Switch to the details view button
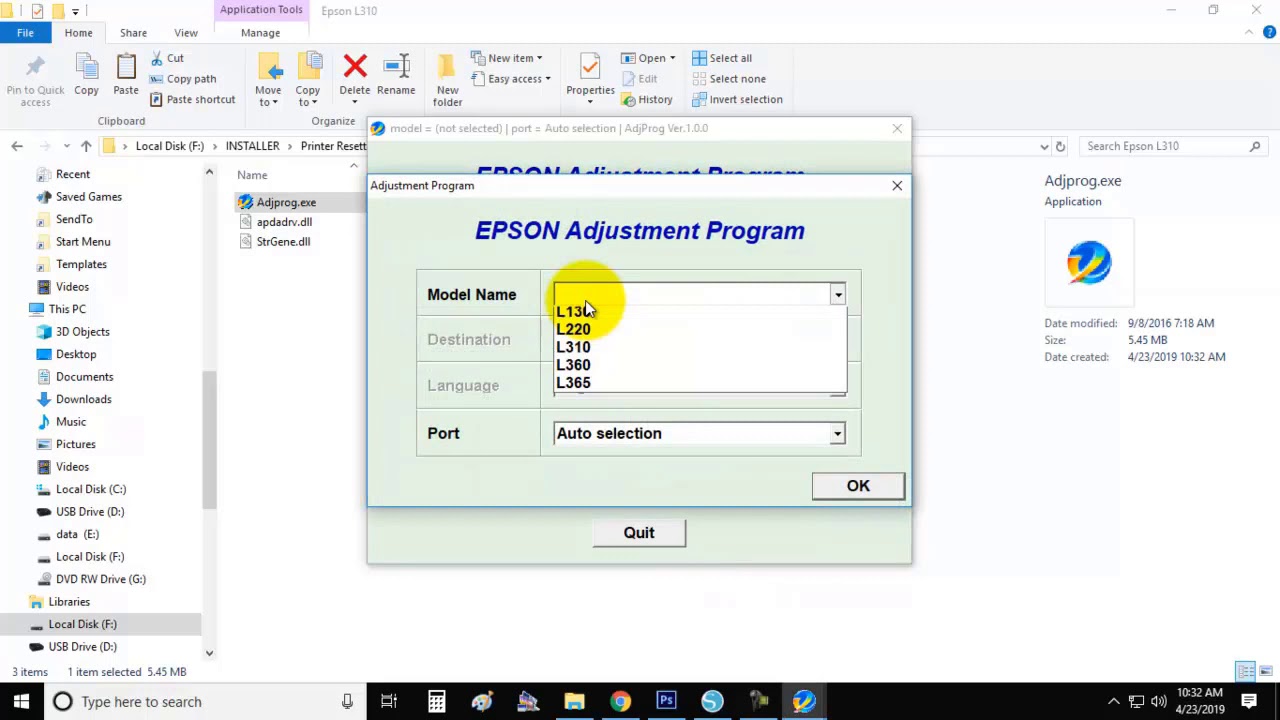Image resolution: width=1280 pixels, height=720 pixels. 1246,671
